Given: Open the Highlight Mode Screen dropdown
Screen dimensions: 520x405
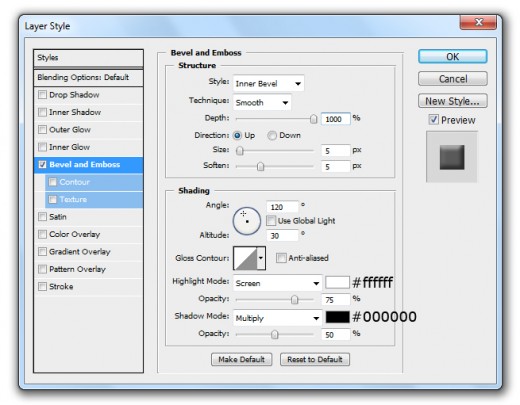Looking at the screenshot, I should 277,283.
